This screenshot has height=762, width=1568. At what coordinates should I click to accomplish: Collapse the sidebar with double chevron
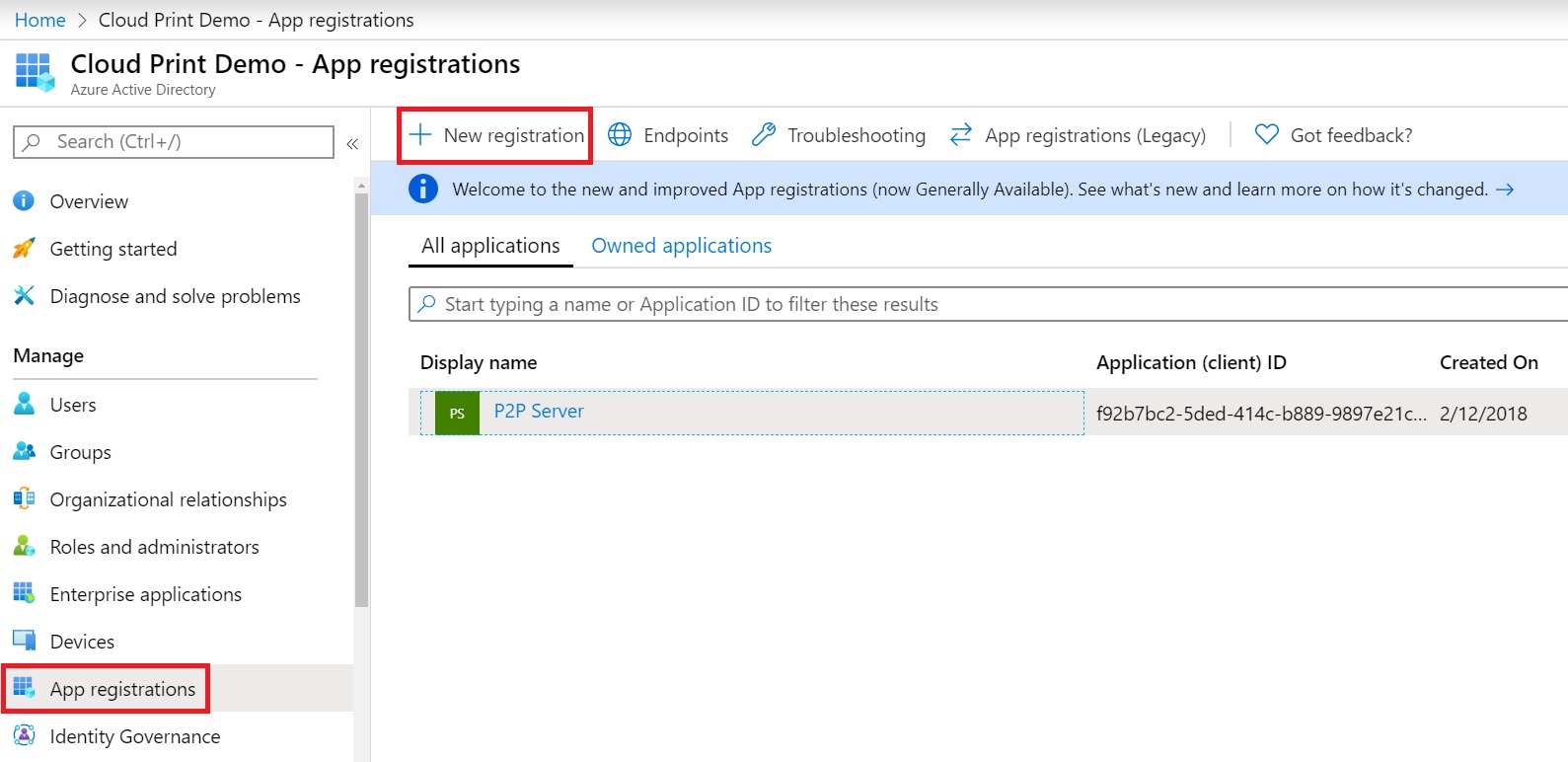[352, 144]
